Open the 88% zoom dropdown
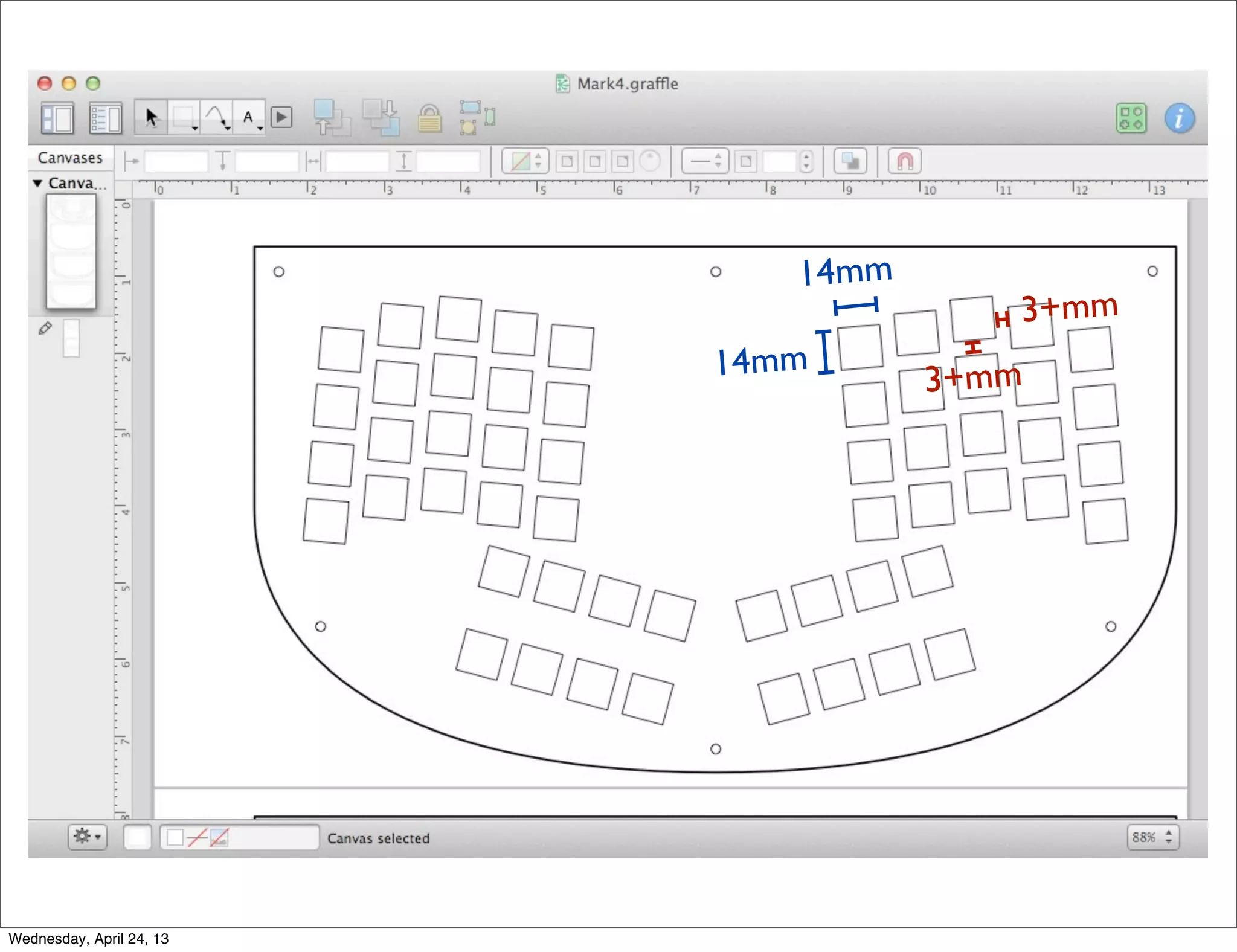The width and height of the screenshot is (1237, 952). point(1152,837)
